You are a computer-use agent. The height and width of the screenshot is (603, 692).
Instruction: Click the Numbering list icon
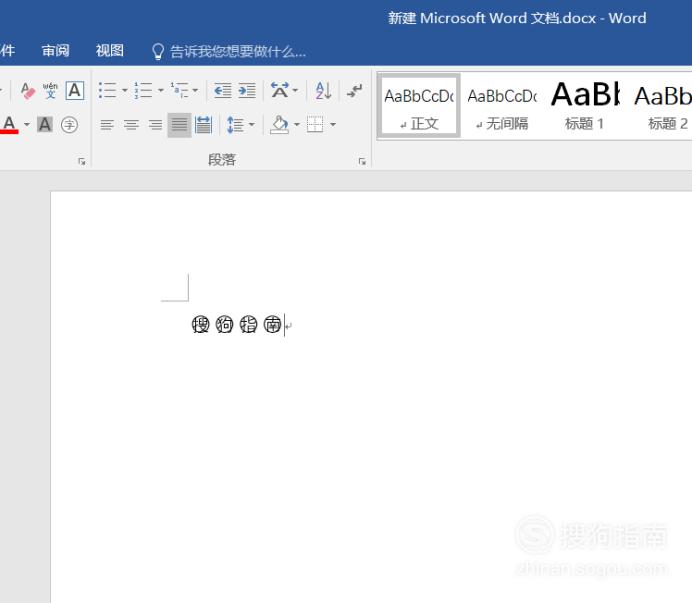coord(143,90)
